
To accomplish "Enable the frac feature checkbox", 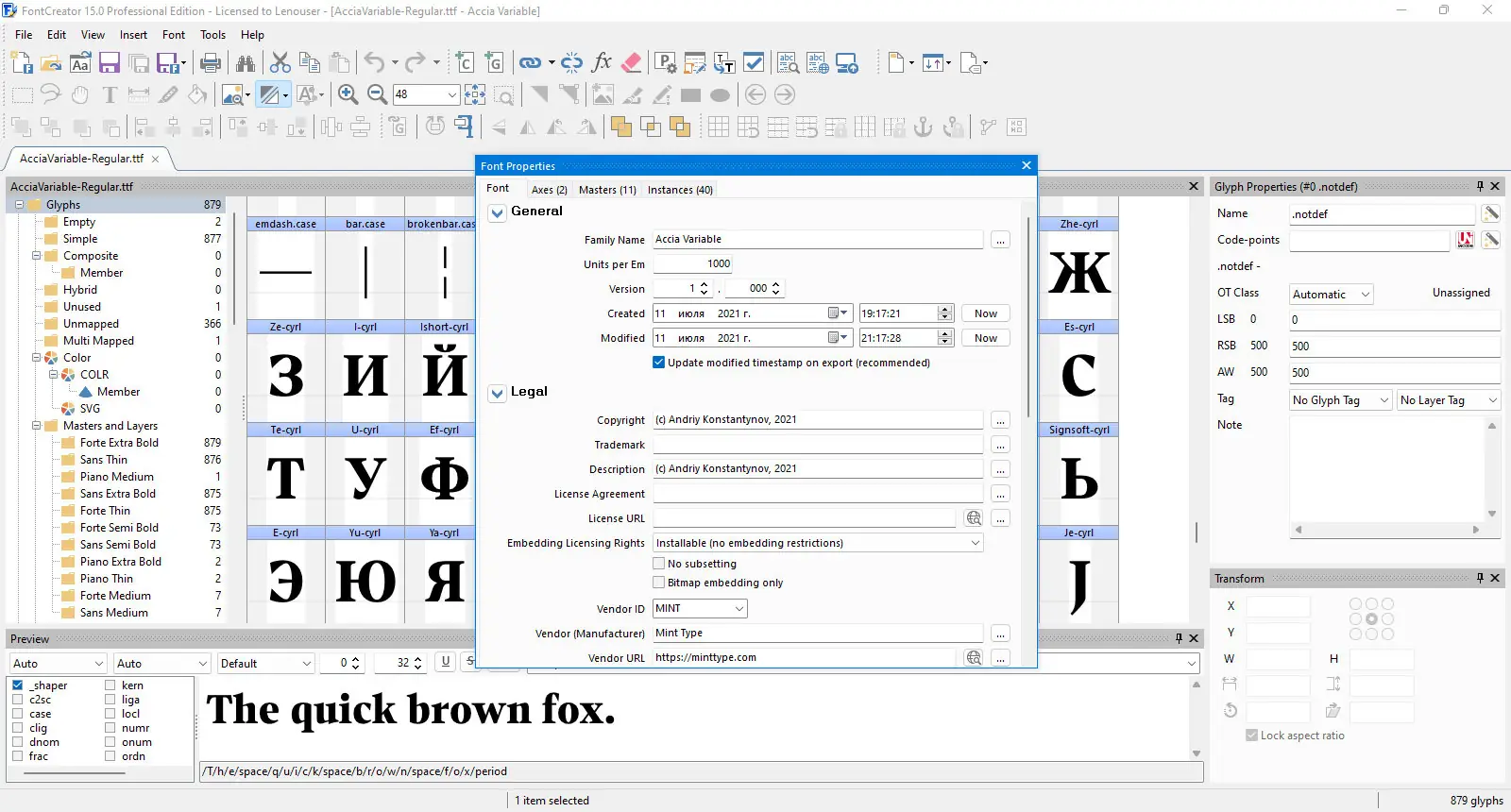I will coord(18,756).
